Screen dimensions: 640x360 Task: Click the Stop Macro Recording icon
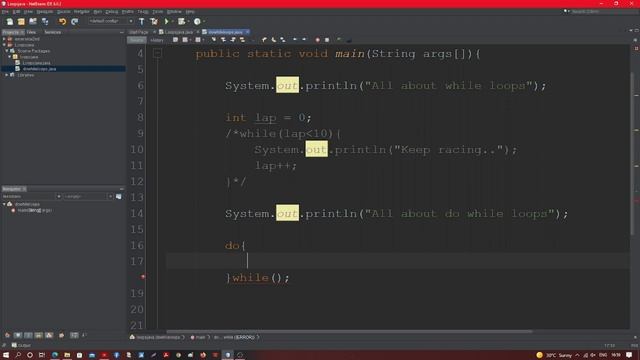[327, 40]
